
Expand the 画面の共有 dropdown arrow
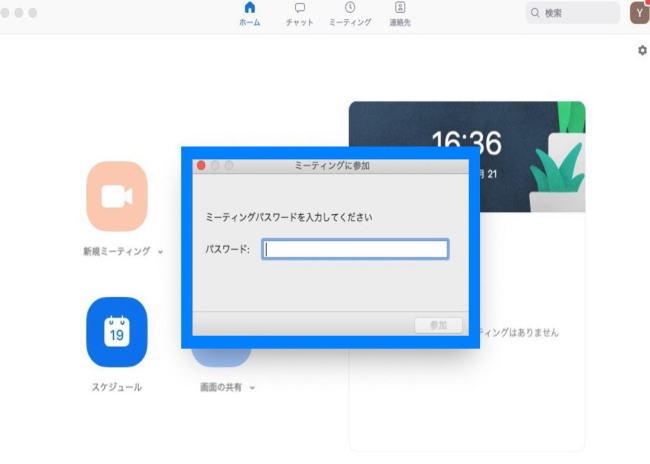[252, 388]
